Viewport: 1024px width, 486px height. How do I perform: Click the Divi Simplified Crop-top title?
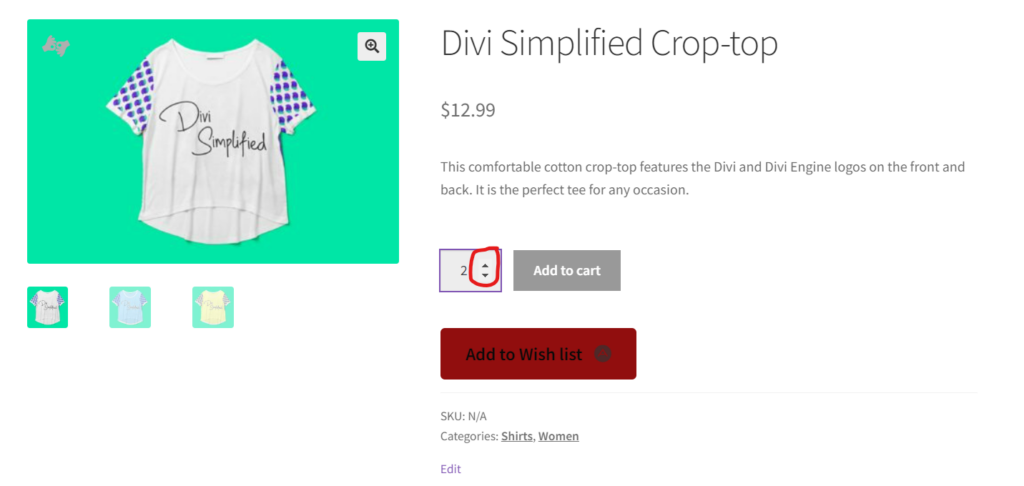609,43
